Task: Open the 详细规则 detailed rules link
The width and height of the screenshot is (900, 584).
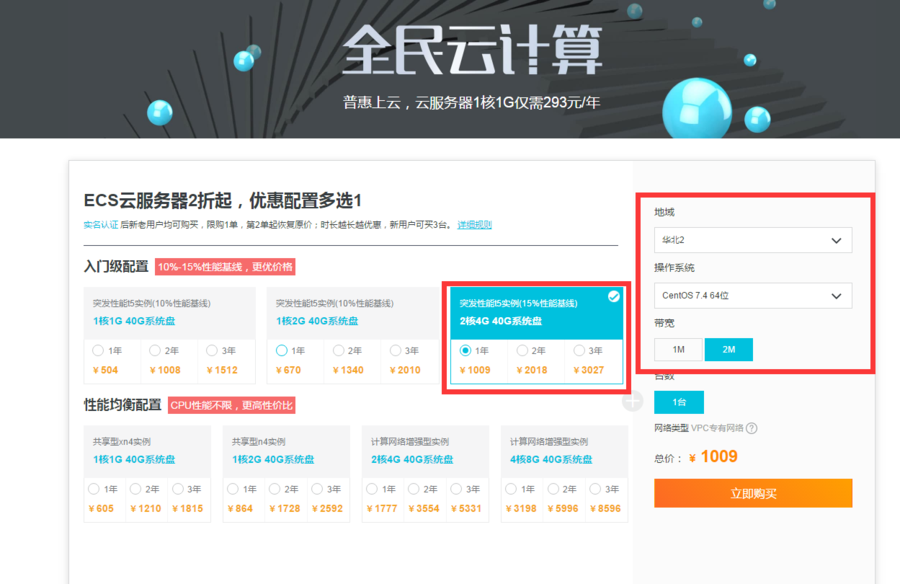Action: [x=474, y=225]
